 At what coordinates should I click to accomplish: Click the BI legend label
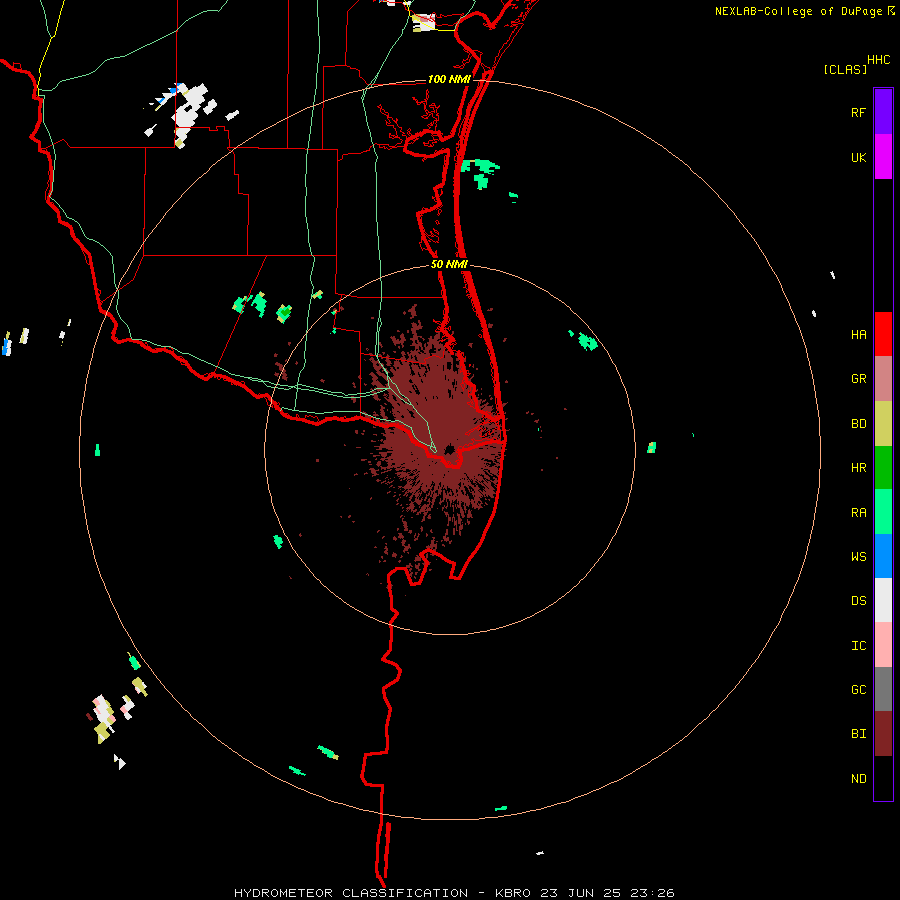pos(858,734)
